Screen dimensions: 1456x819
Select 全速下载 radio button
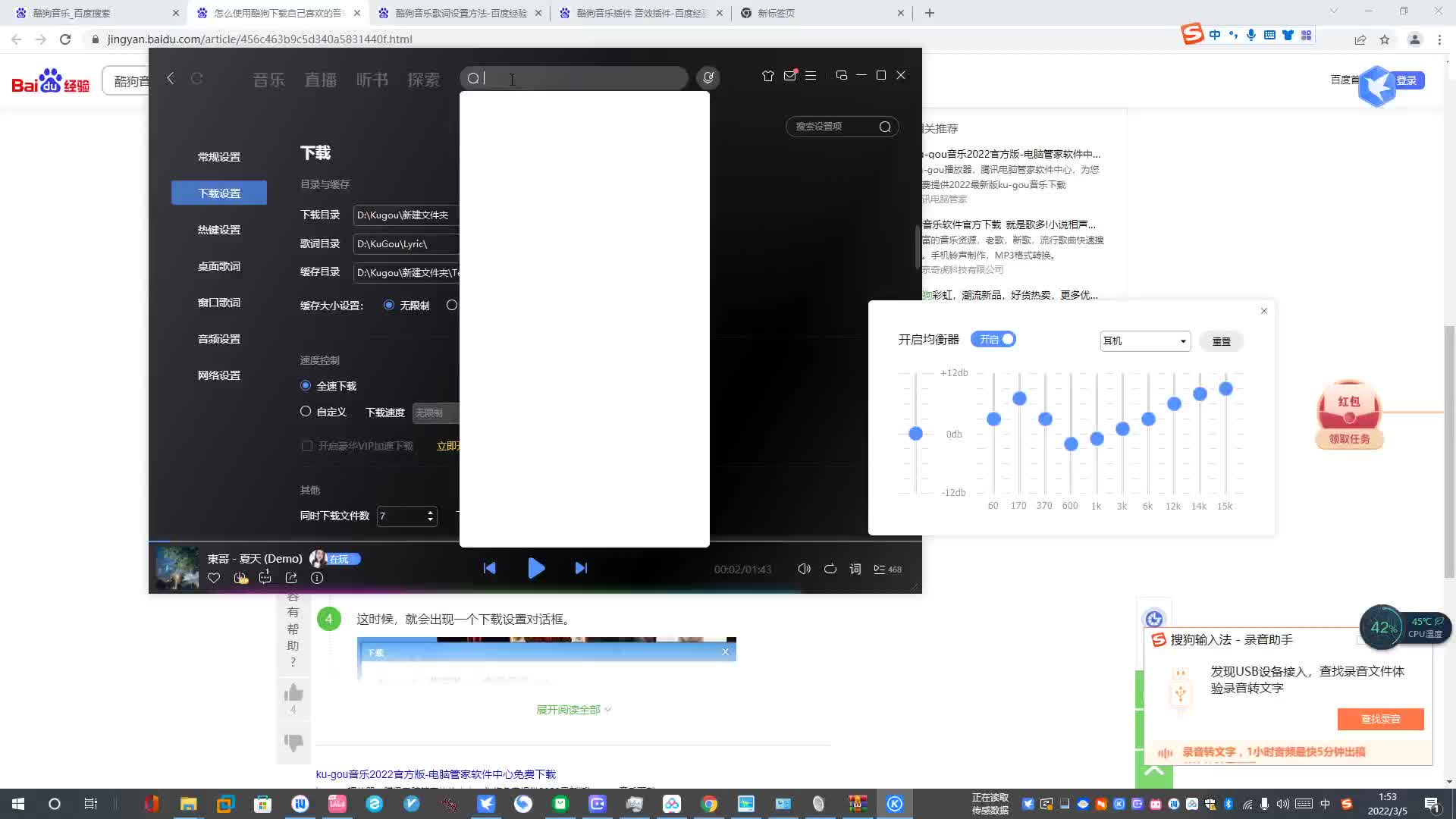[306, 385]
